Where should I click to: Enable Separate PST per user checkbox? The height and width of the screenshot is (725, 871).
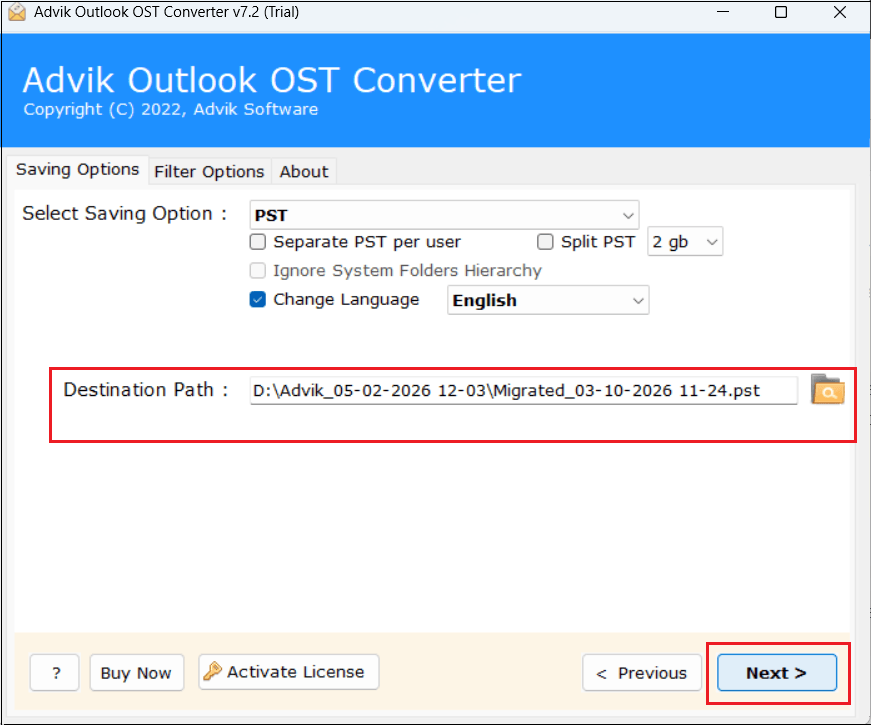click(x=258, y=242)
